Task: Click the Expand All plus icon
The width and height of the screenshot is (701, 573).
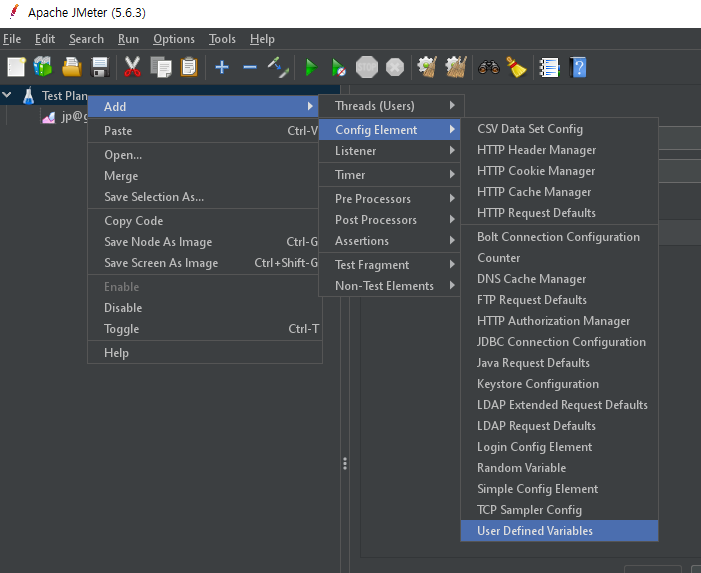Action: [x=222, y=67]
